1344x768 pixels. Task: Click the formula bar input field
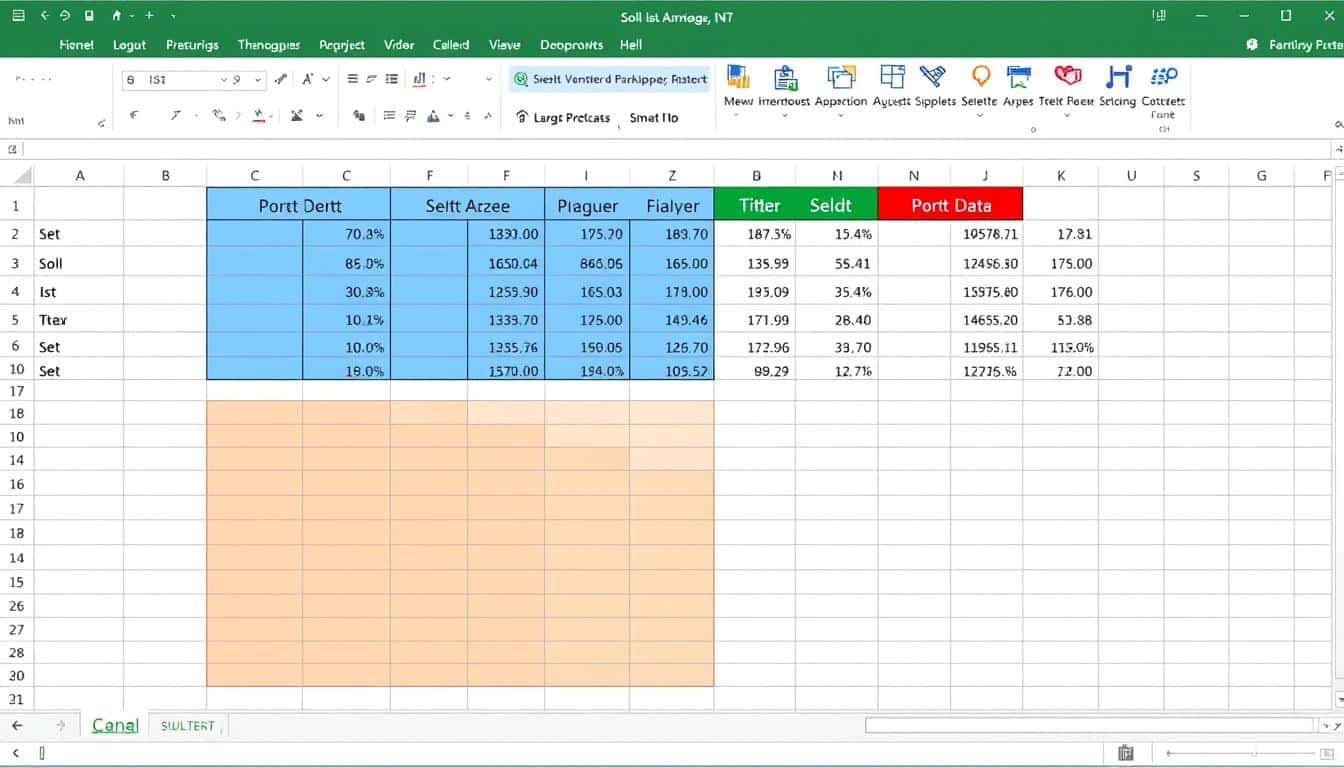(676, 149)
